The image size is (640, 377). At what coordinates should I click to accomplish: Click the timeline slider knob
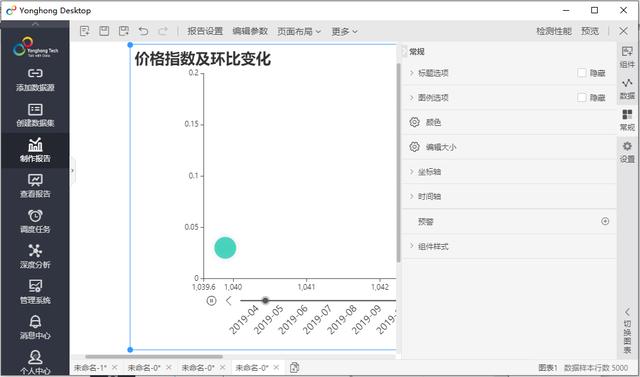click(265, 301)
